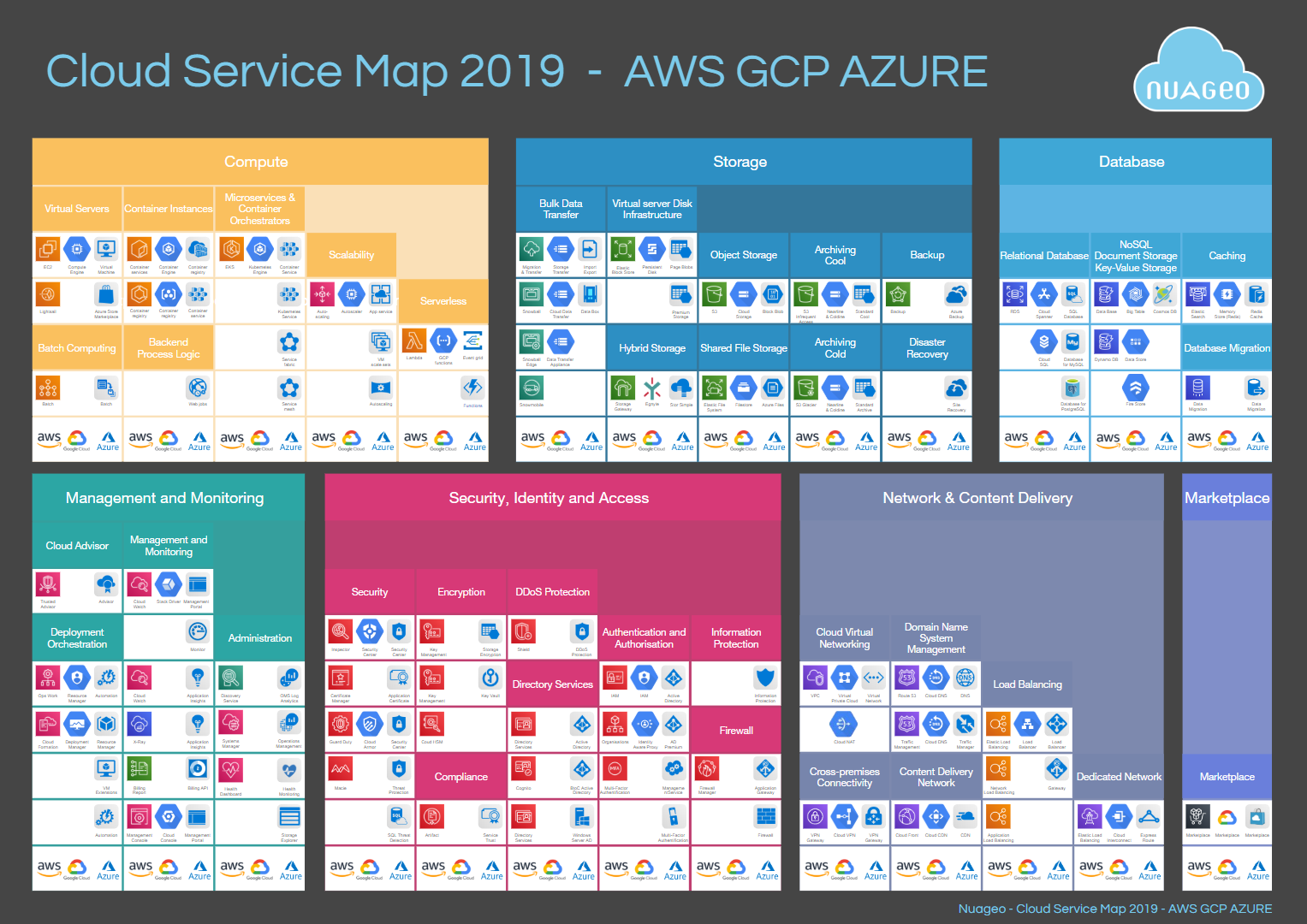The height and width of the screenshot is (924, 1307).
Task: Click the Cloud Front icon
Action: click(906, 817)
